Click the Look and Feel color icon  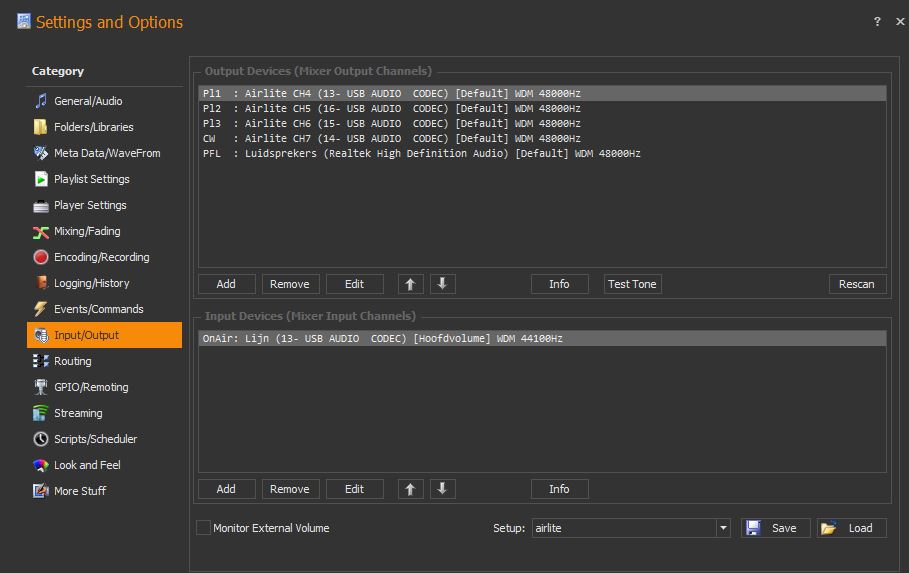[x=41, y=465]
